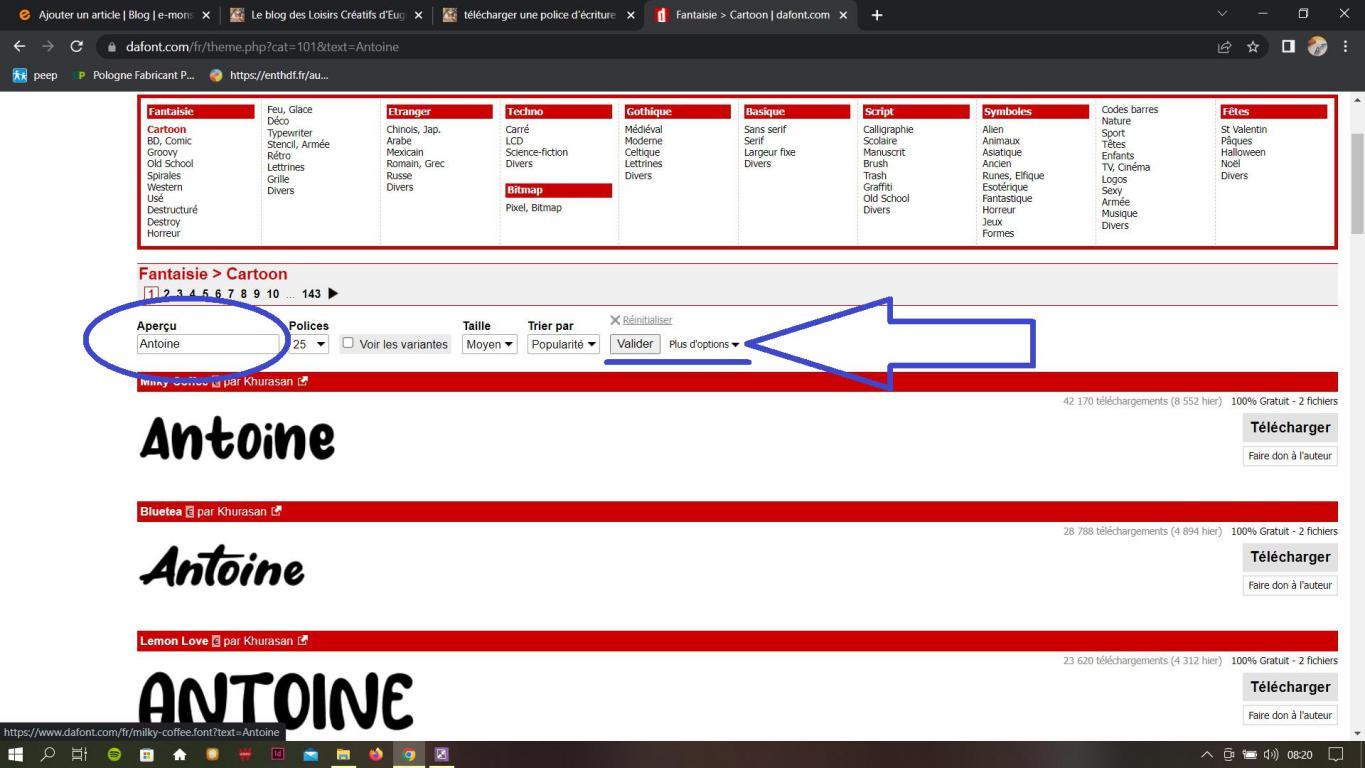Click euro donation icon next to Lemon Love
Viewport: 1365px width, 768px height.
click(216, 642)
